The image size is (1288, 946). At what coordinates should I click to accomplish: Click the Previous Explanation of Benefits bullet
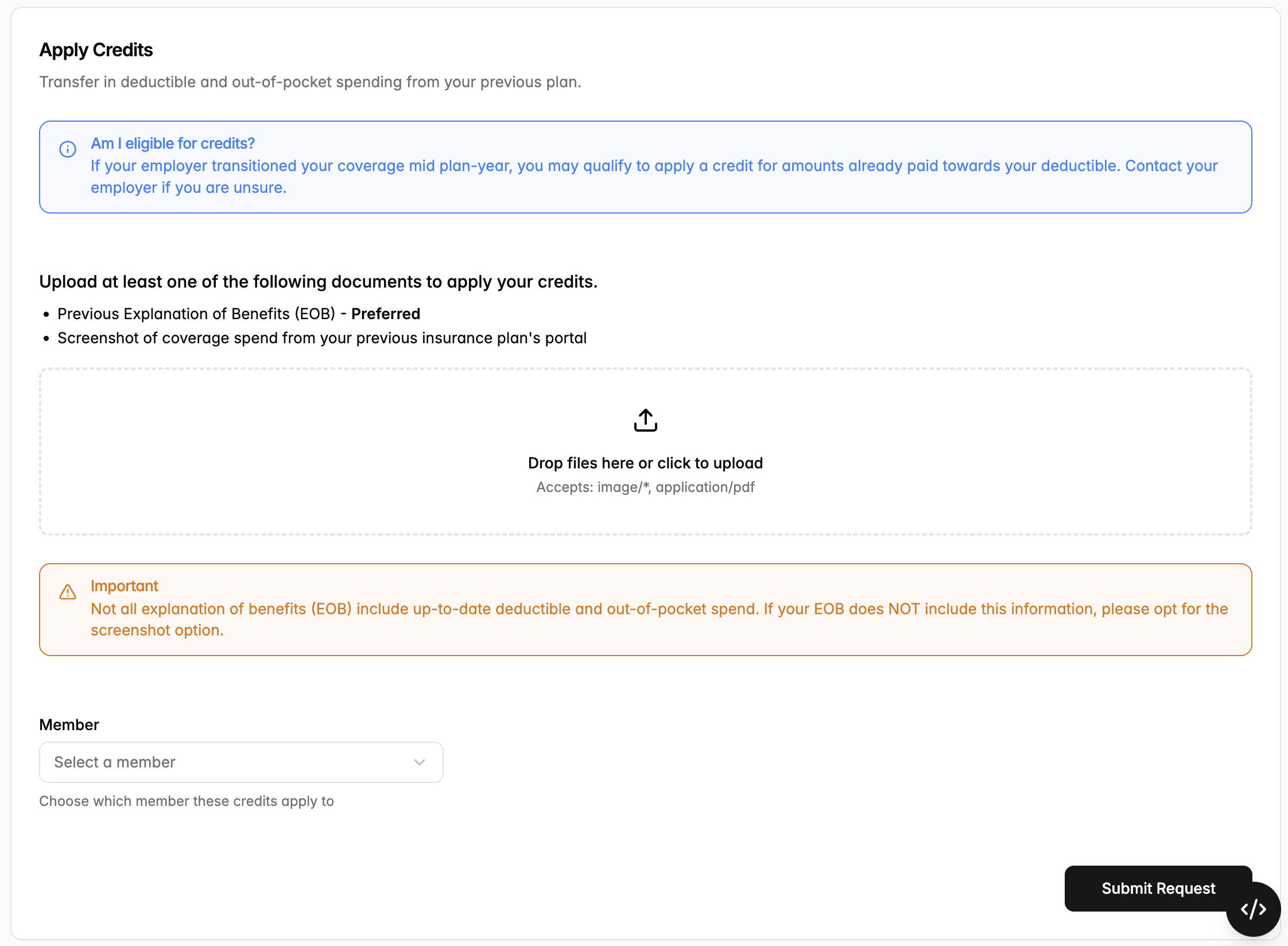point(239,314)
